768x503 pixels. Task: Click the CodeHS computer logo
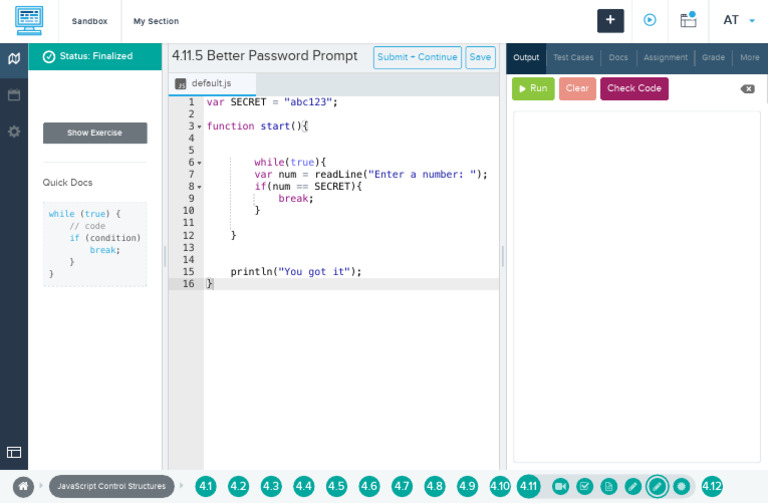click(29, 20)
